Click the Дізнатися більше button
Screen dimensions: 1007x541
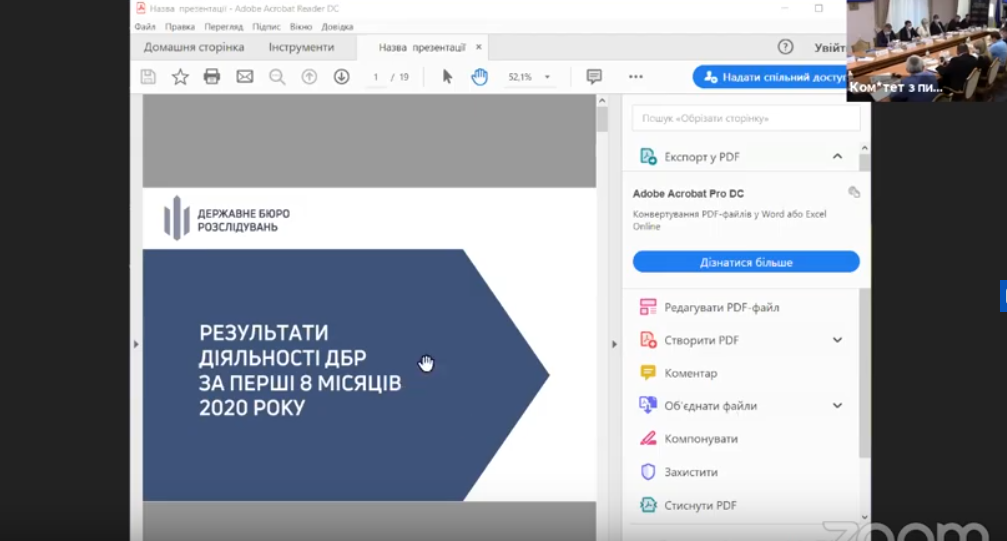746,262
